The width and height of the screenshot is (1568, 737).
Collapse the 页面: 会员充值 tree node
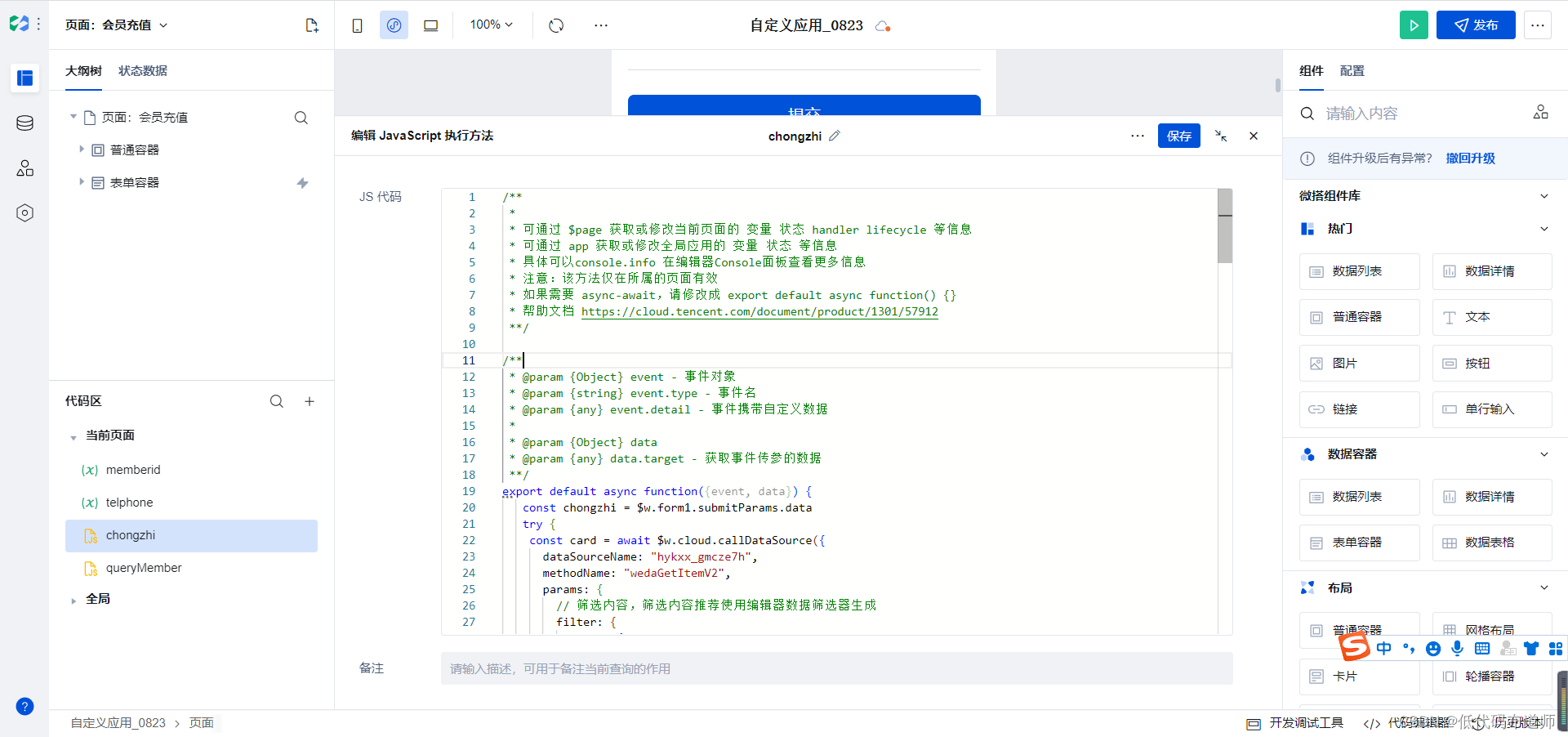73,117
